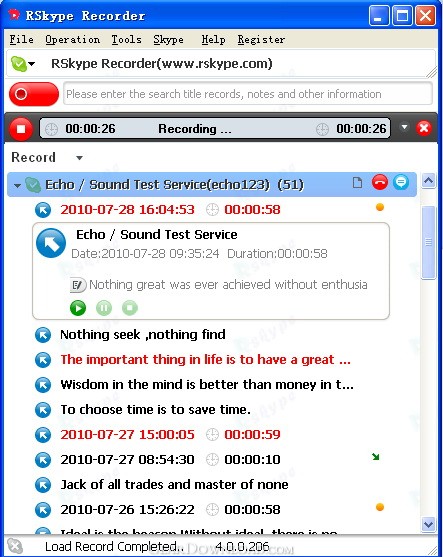The width and height of the screenshot is (443, 557).
Task: Select 'To choose time is to save time.'
Action: tap(155, 410)
